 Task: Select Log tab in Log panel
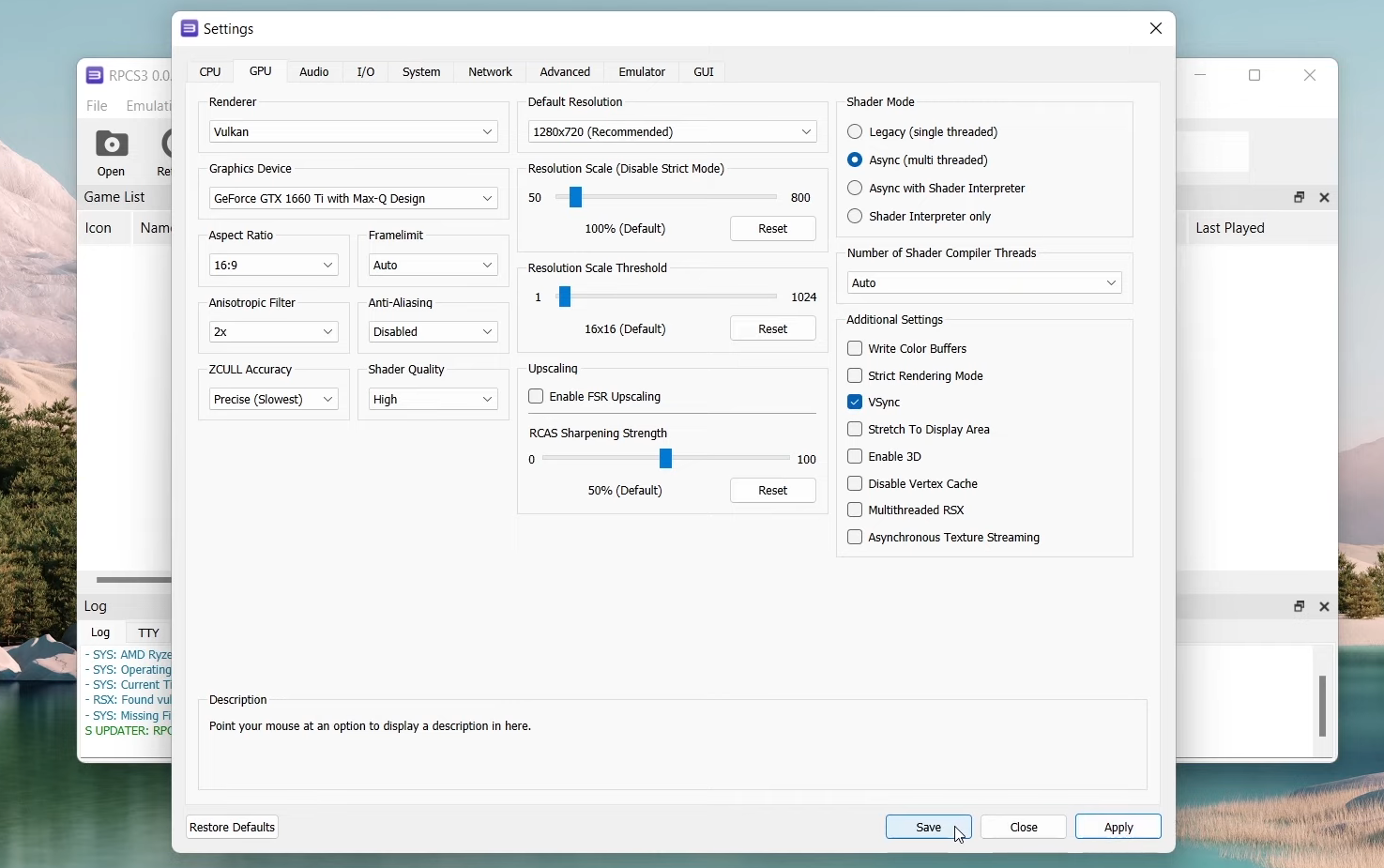(101, 633)
